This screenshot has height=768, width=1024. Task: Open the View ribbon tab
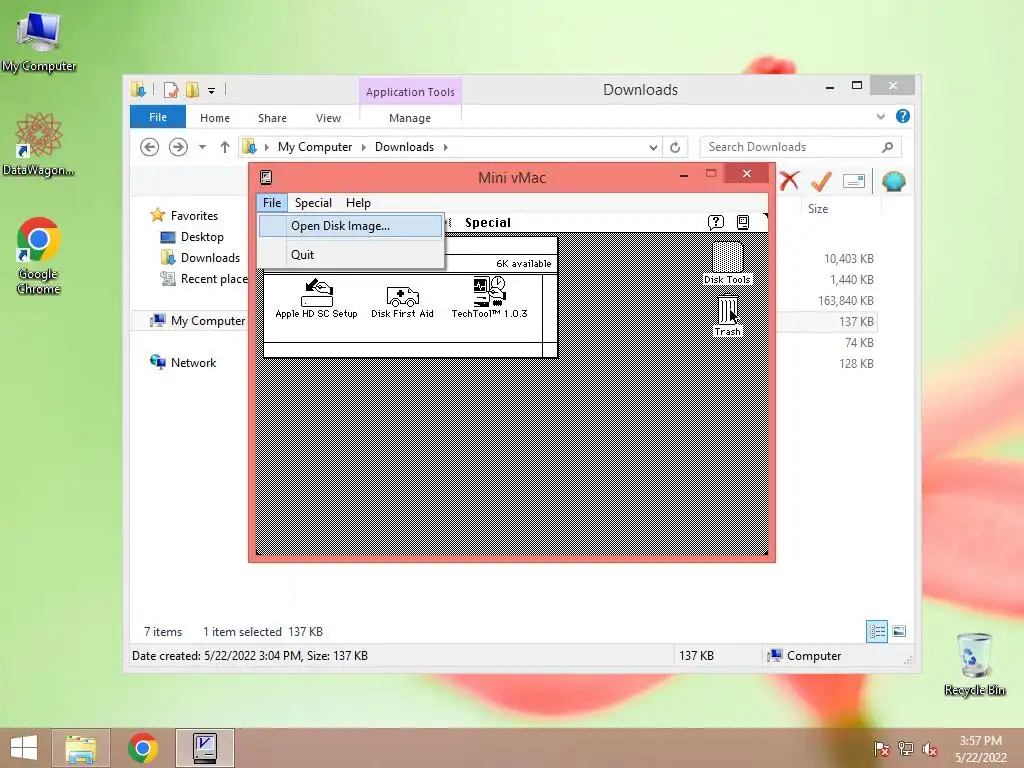click(x=328, y=118)
